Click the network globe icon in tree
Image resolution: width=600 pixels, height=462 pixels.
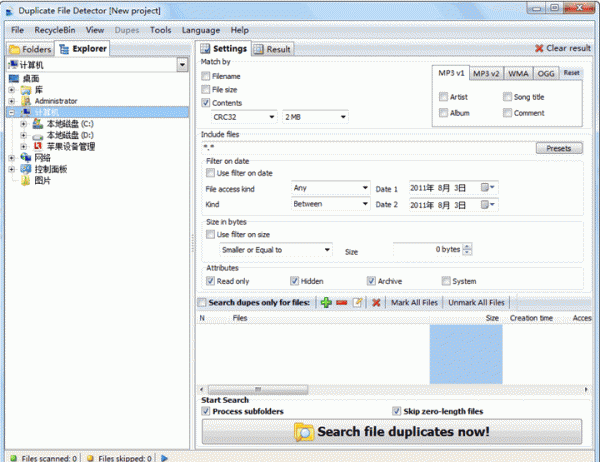point(26,157)
